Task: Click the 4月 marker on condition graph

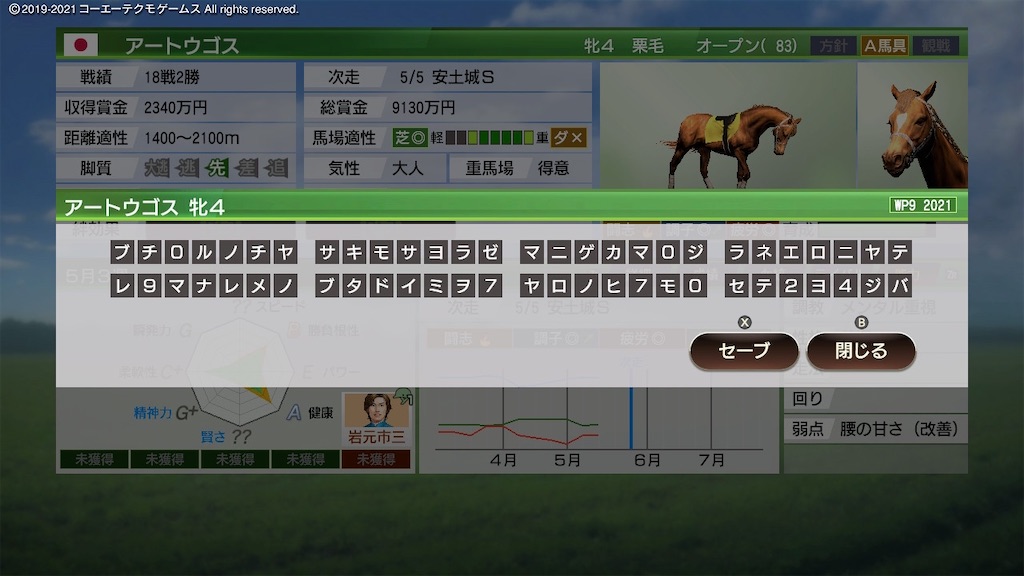Action: coord(503,460)
